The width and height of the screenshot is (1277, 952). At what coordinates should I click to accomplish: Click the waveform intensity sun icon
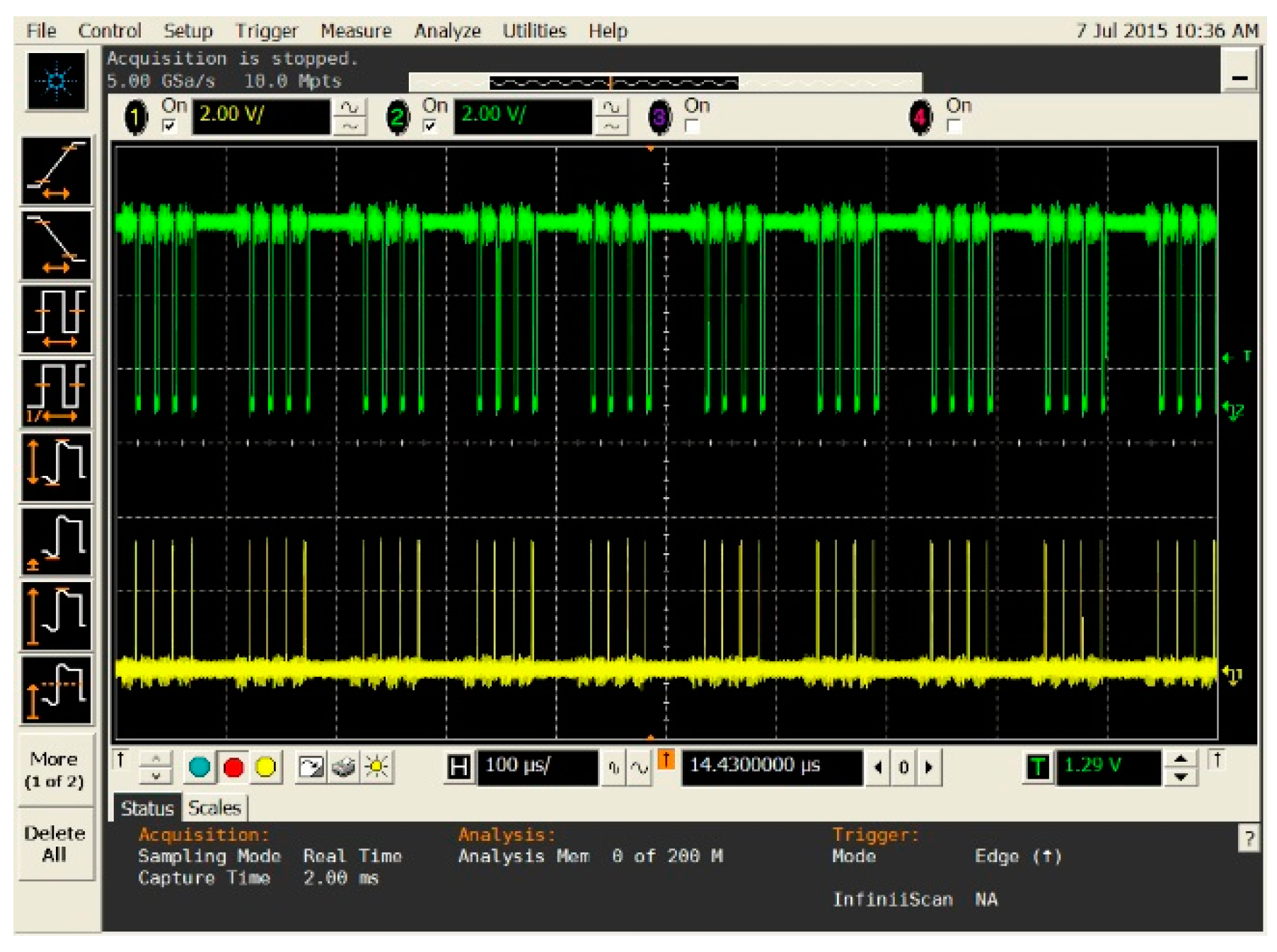point(376,767)
